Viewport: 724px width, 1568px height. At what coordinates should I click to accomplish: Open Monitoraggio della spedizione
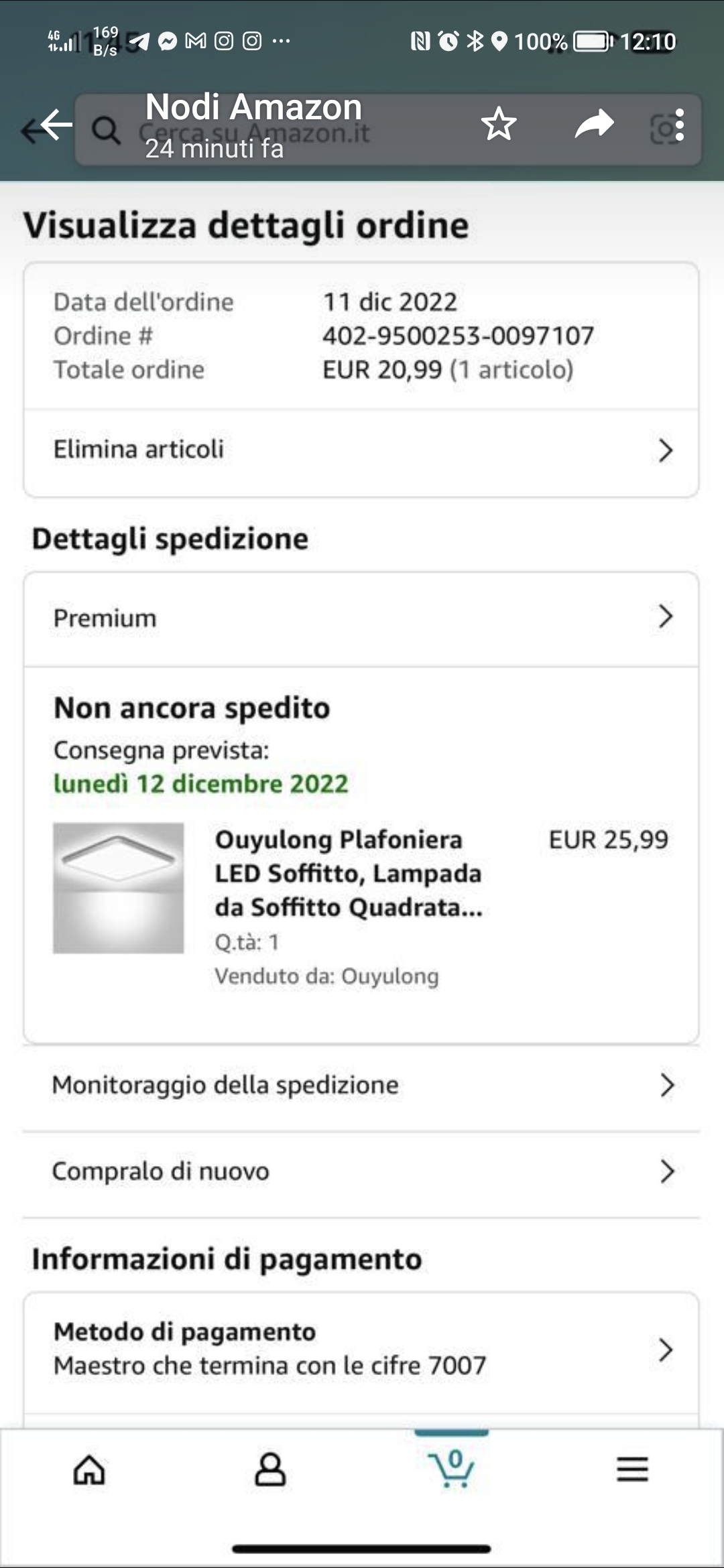tap(225, 1085)
